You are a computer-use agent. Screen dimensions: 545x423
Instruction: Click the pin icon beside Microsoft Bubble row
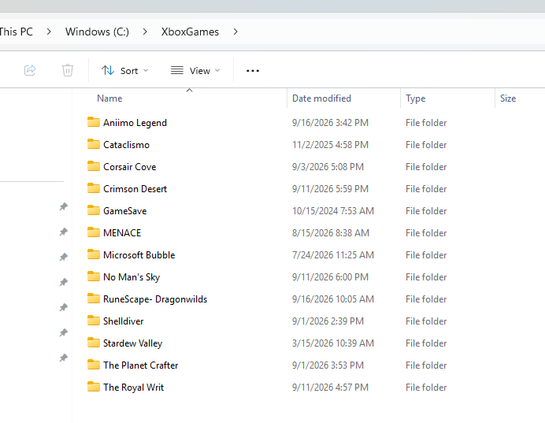point(63,257)
